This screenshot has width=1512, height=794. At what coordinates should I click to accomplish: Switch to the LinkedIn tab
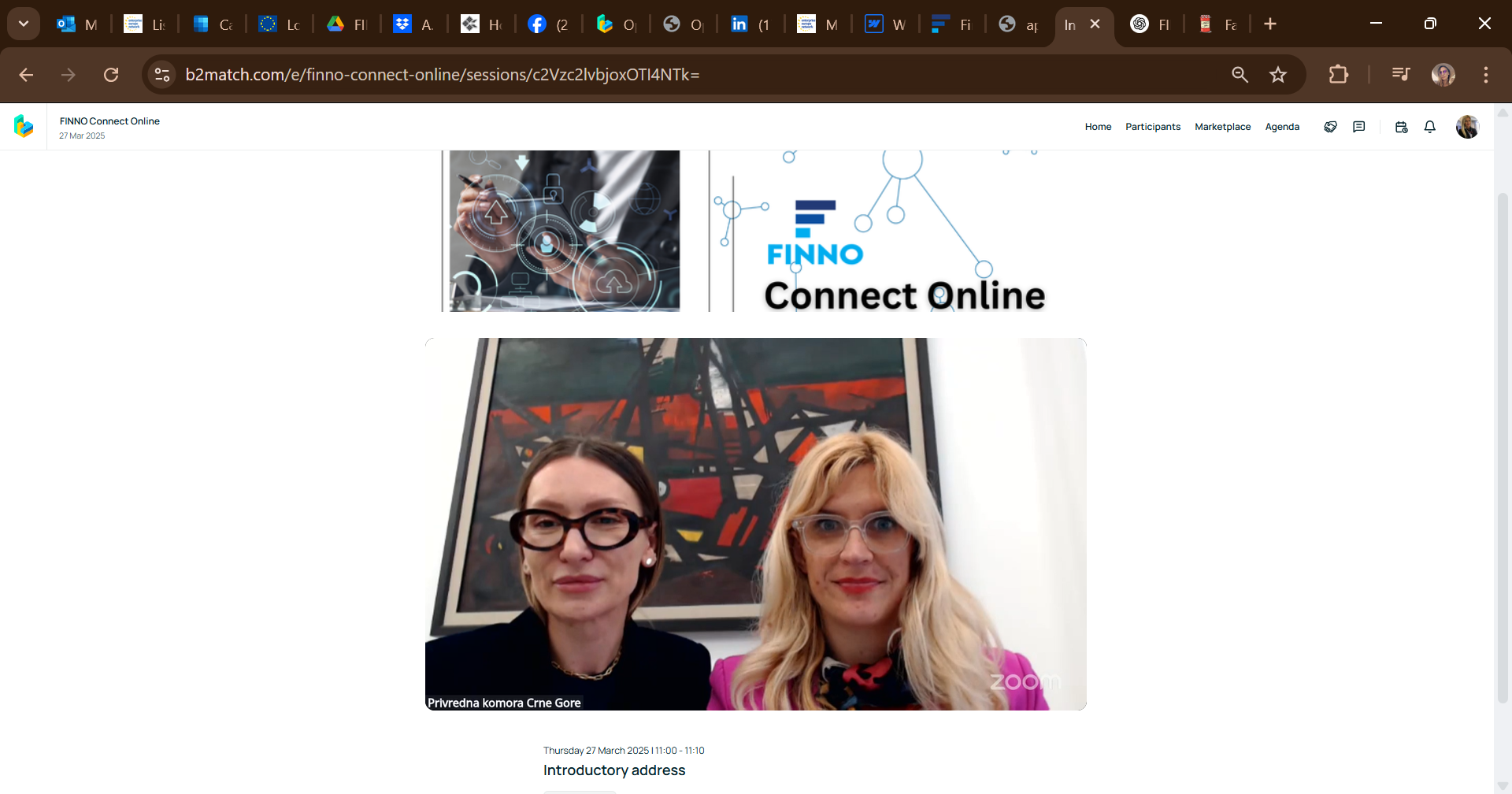click(x=751, y=24)
